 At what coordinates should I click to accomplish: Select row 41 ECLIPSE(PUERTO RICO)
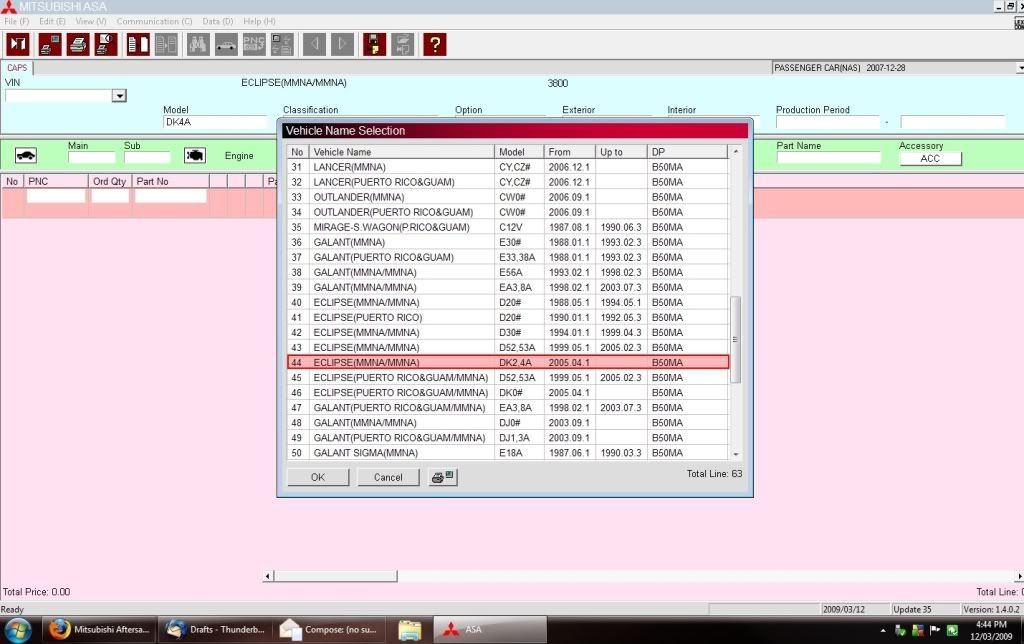(x=508, y=317)
